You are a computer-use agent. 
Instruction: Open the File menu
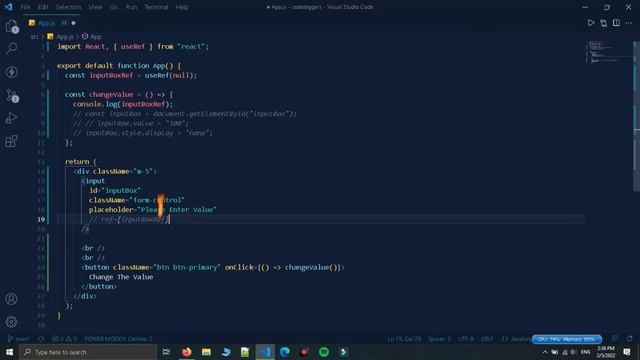pyautogui.click(x=25, y=7)
